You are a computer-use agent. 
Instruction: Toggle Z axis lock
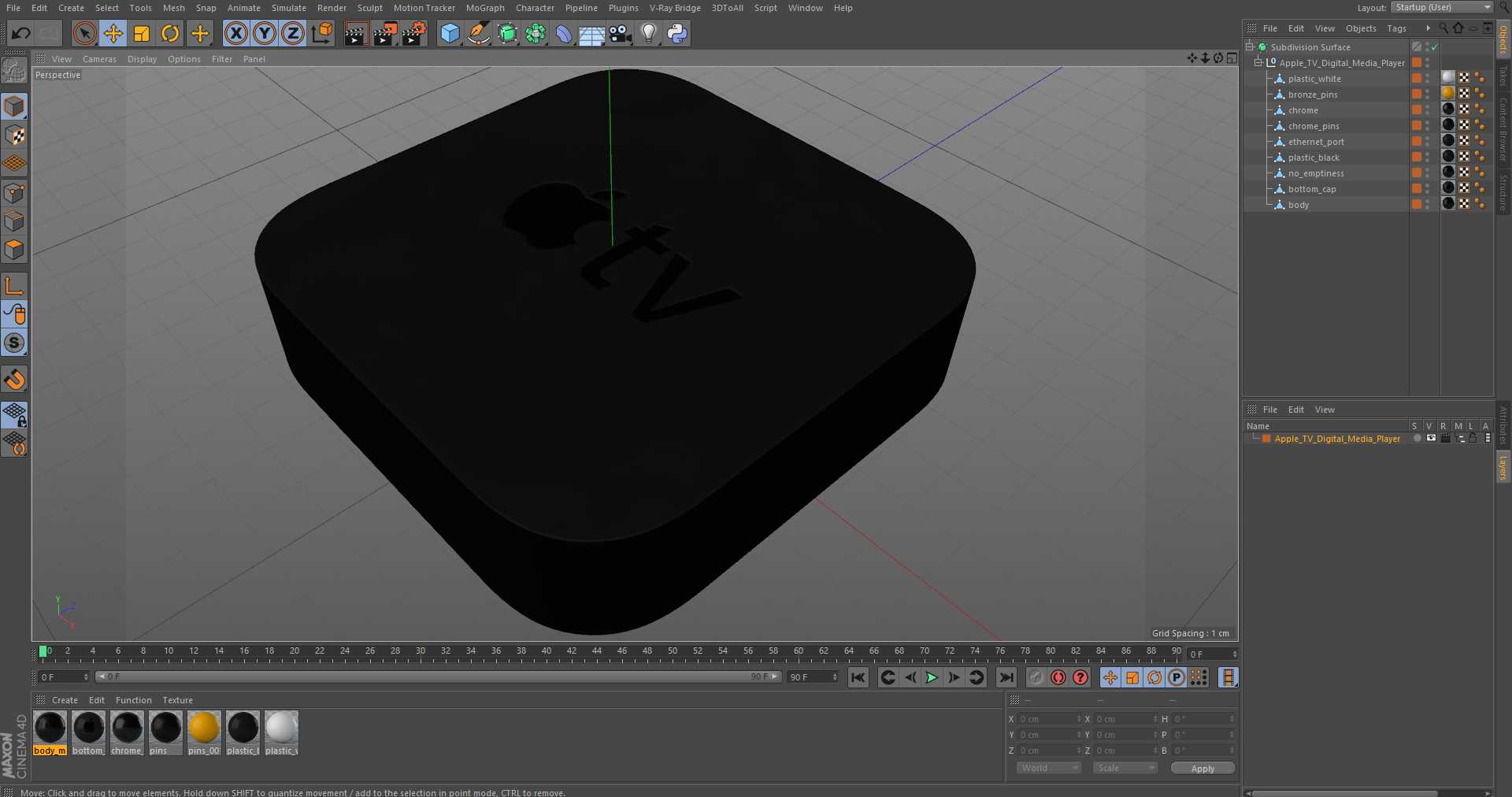[x=293, y=33]
